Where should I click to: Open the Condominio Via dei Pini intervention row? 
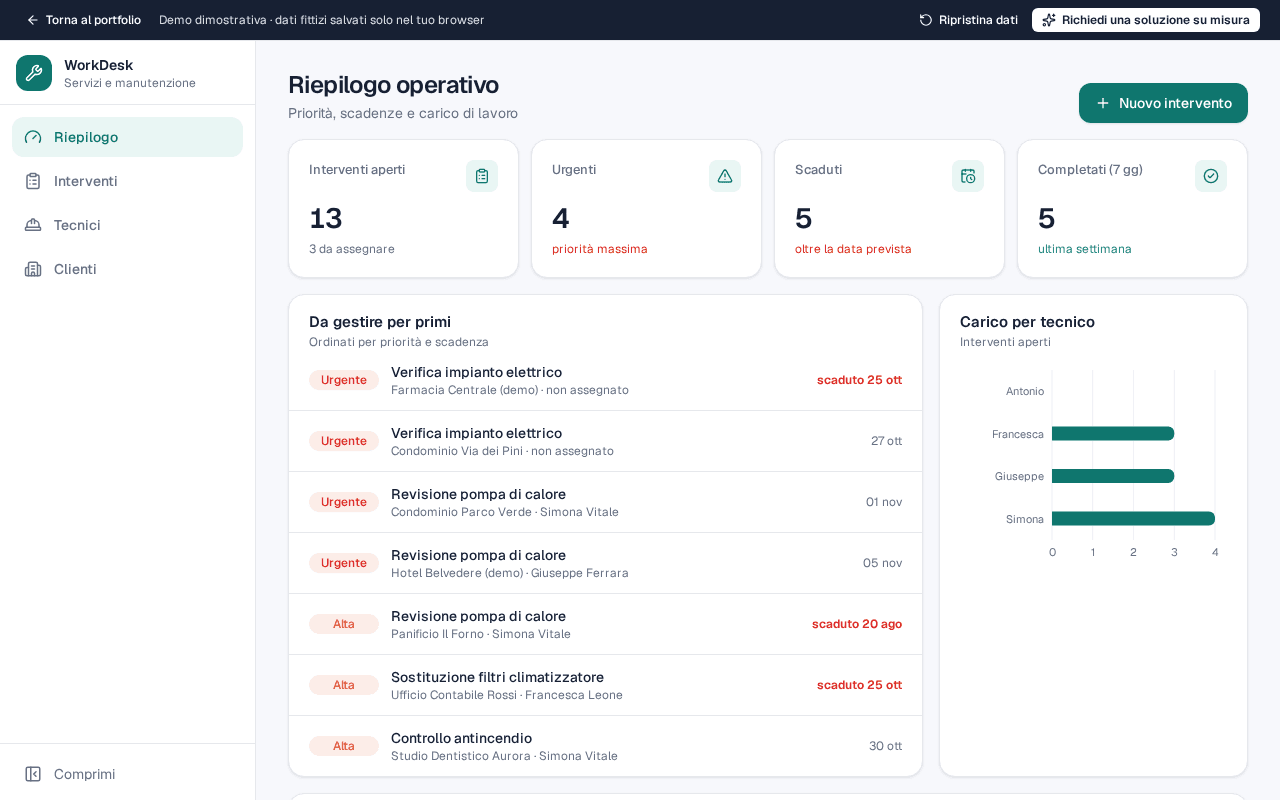tap(605, 441)
